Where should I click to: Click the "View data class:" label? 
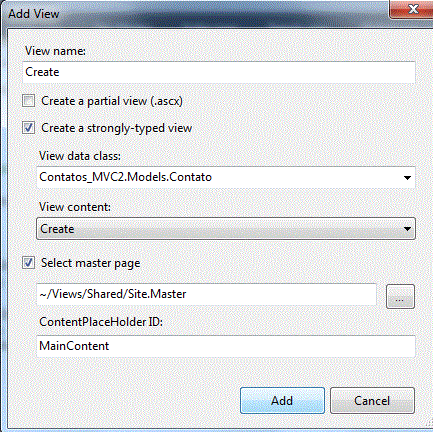click(80, 156)
